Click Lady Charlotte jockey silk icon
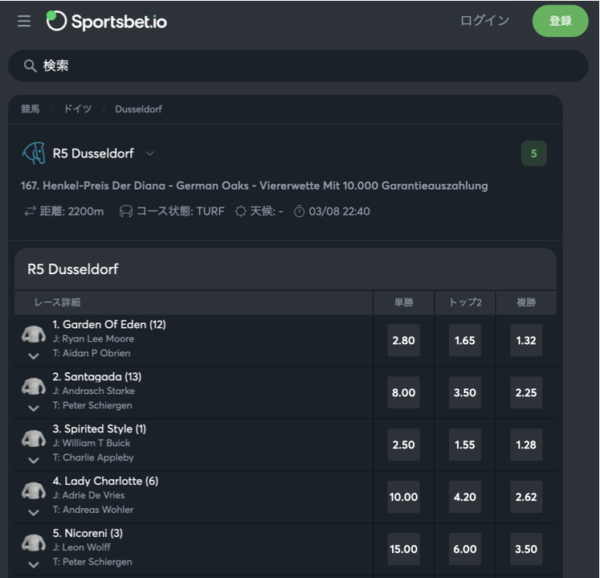The height and width of the screenshot is (578, 600). pos(34,490)
